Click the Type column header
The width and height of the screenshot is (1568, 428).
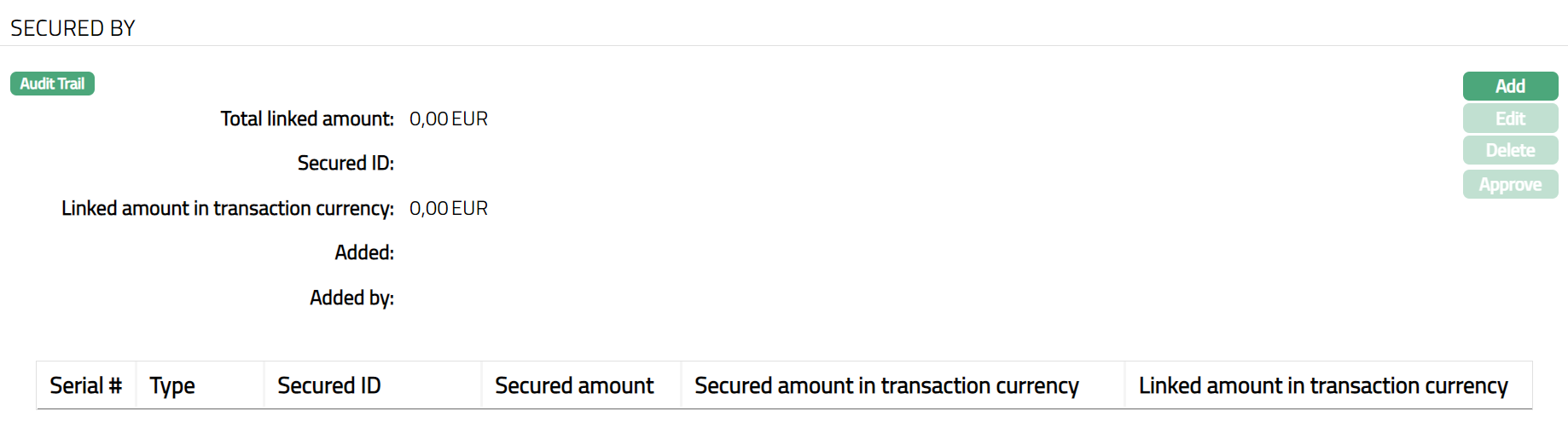(x=172, y=385)
